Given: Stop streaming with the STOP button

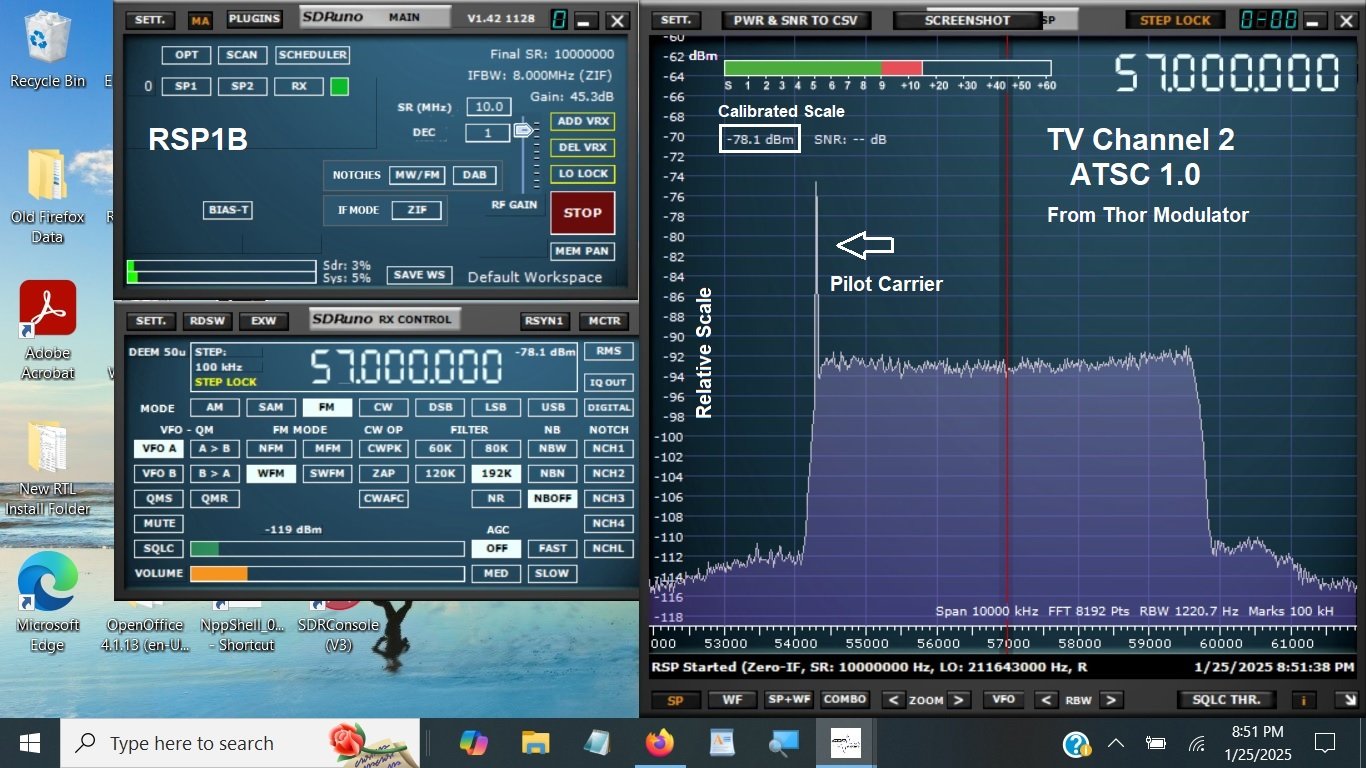Looking at the screenshot, I should pos(583,212).
